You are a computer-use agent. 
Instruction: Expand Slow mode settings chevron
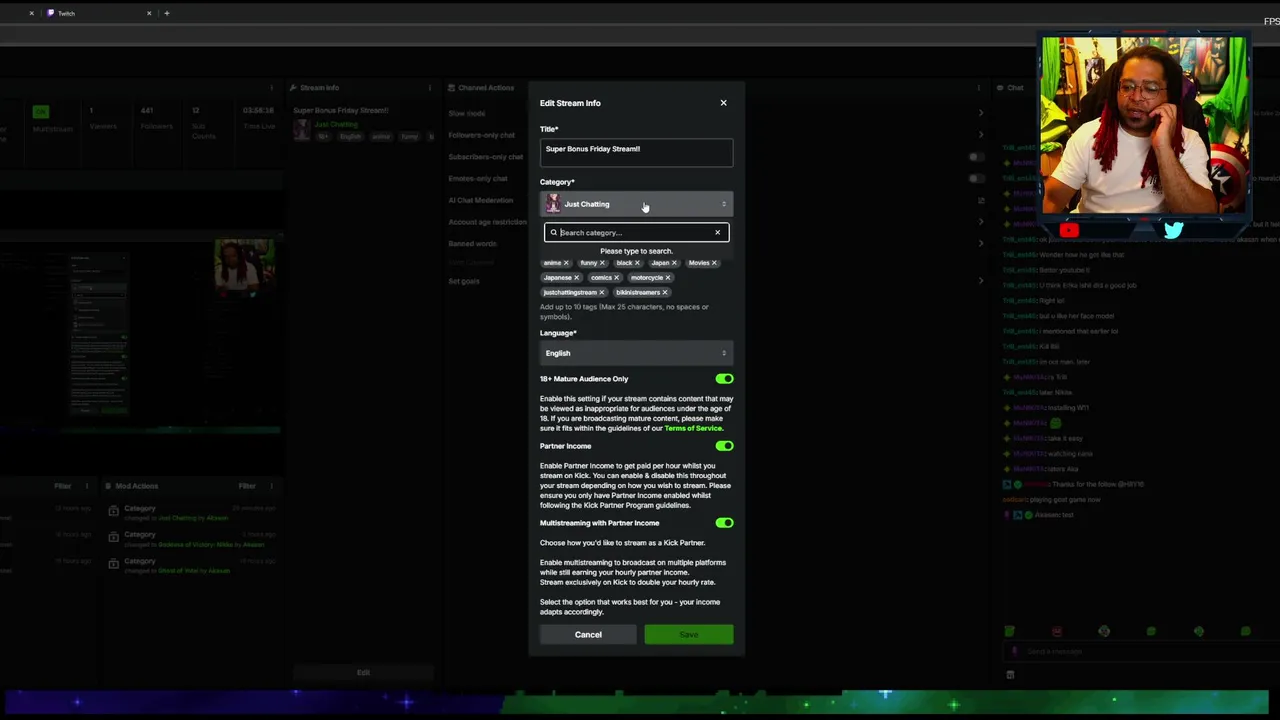981,113
